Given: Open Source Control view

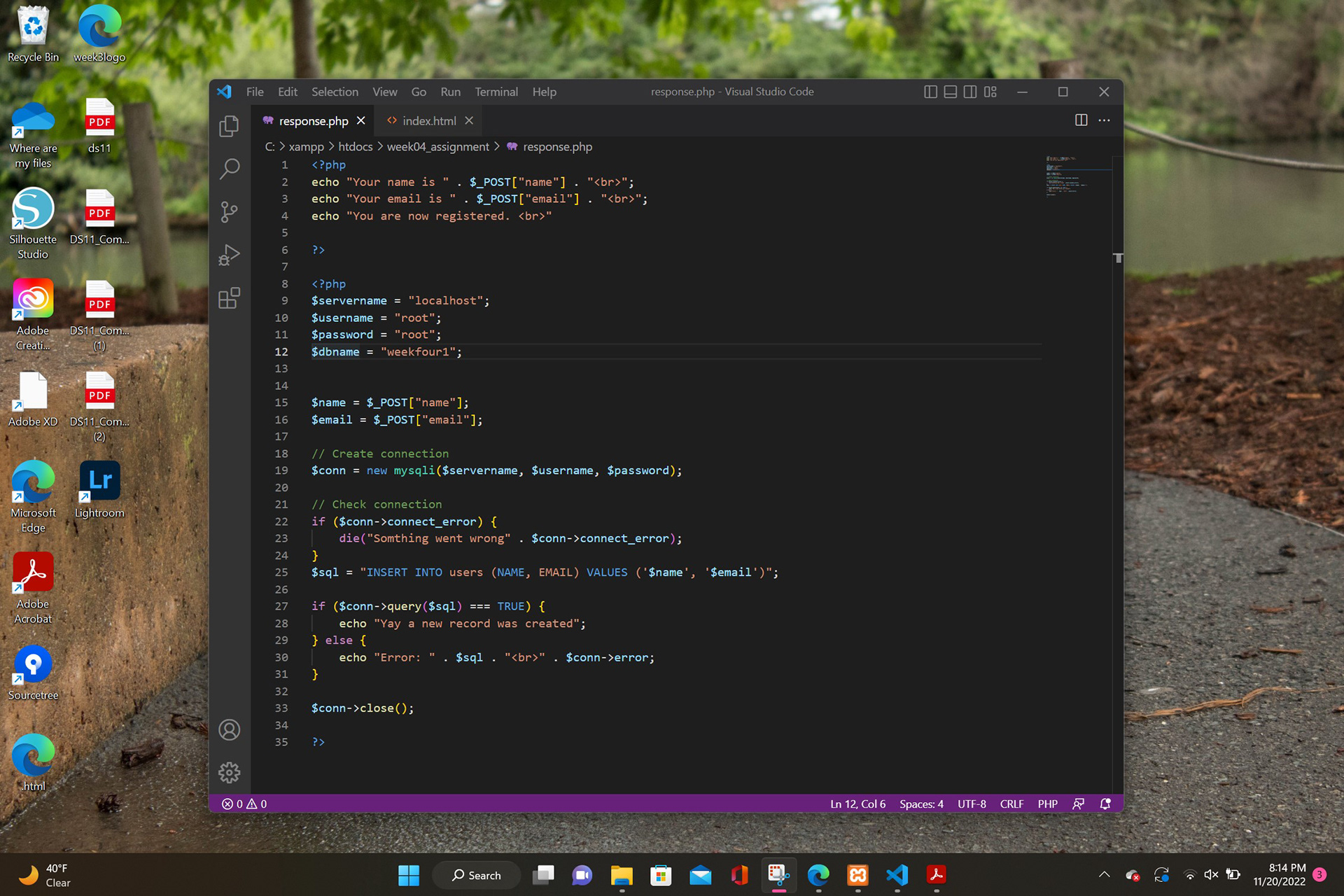Looking at the screenshot, I should tap(229, 212).
